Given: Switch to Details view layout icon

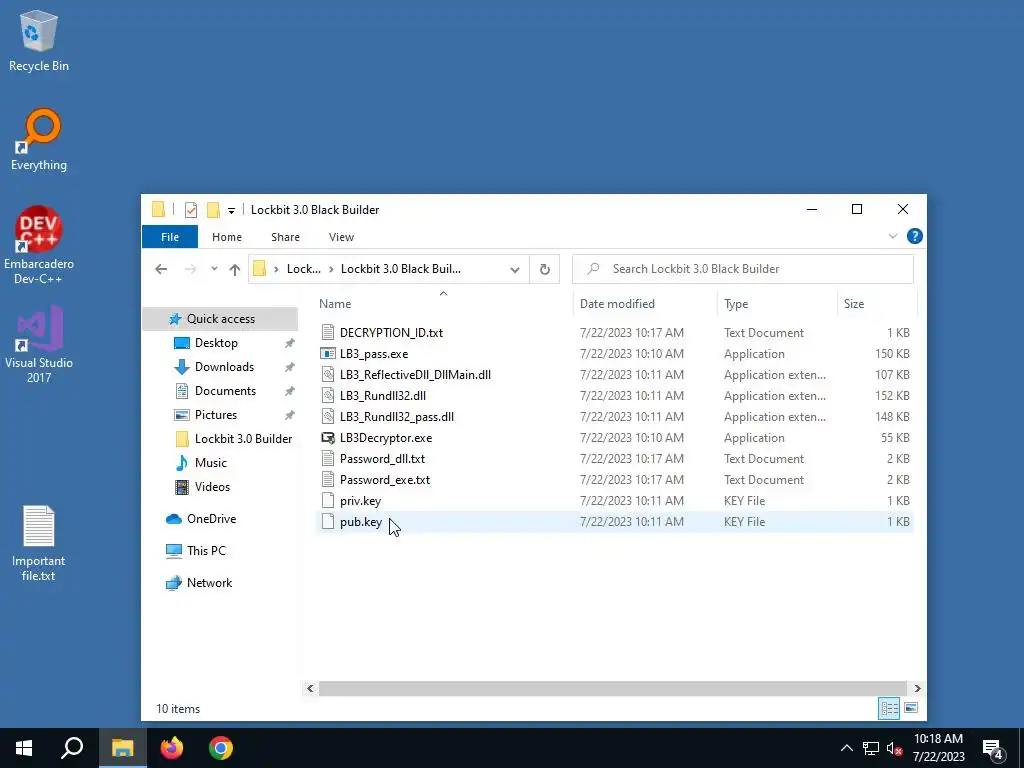Looking at the screenshot, I should [x=889, y=708].
